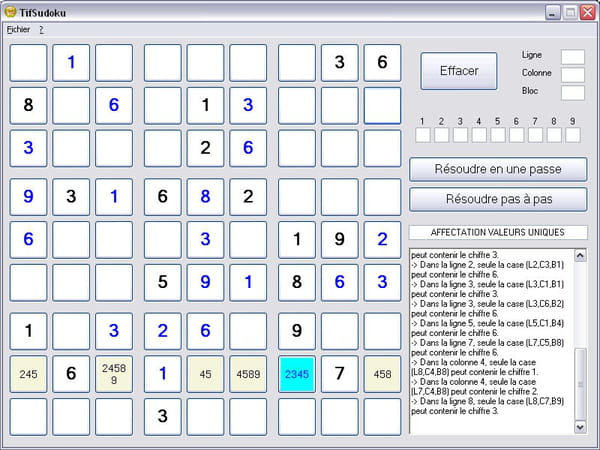
Task: Select the blue 1 cell in top row
Action: (71, 63)
